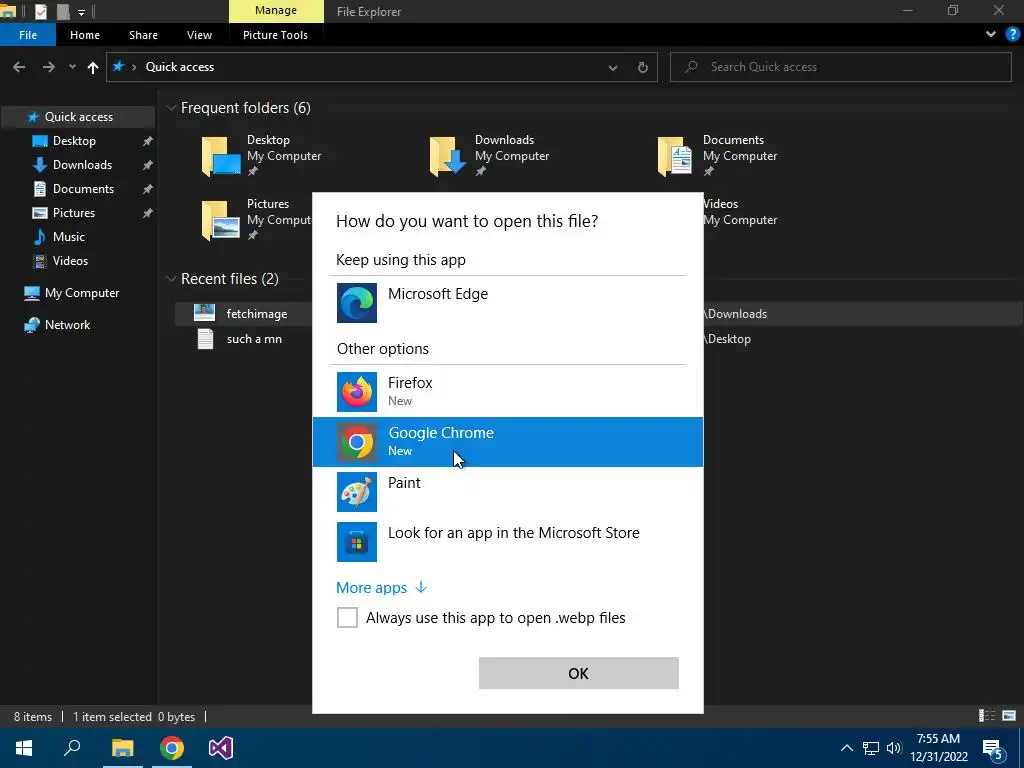Select the Documents frequent folder icon
The width and height of the screenshot is (1024, 768).
coord(675,156)
